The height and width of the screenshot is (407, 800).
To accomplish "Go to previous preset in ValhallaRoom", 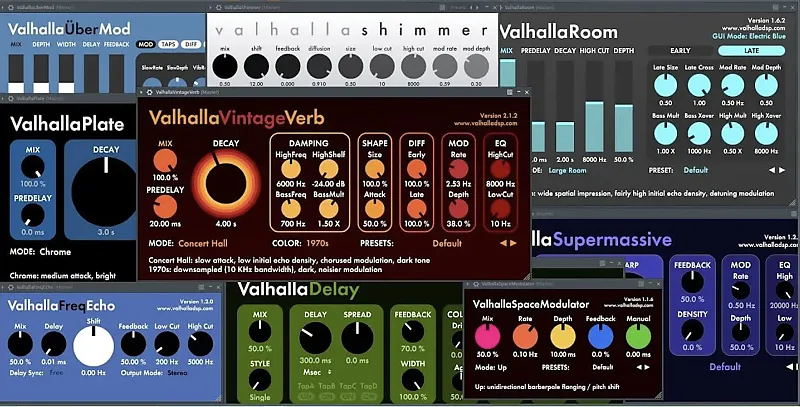I will 772,170.
